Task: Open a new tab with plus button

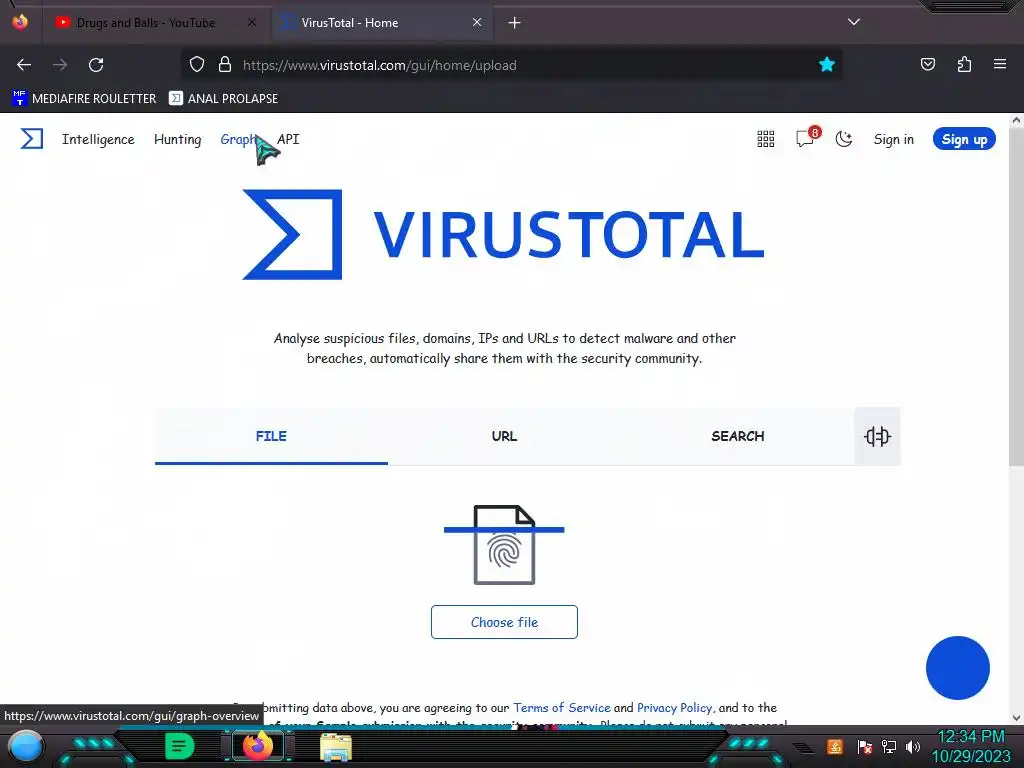Action: coord(515,23)
